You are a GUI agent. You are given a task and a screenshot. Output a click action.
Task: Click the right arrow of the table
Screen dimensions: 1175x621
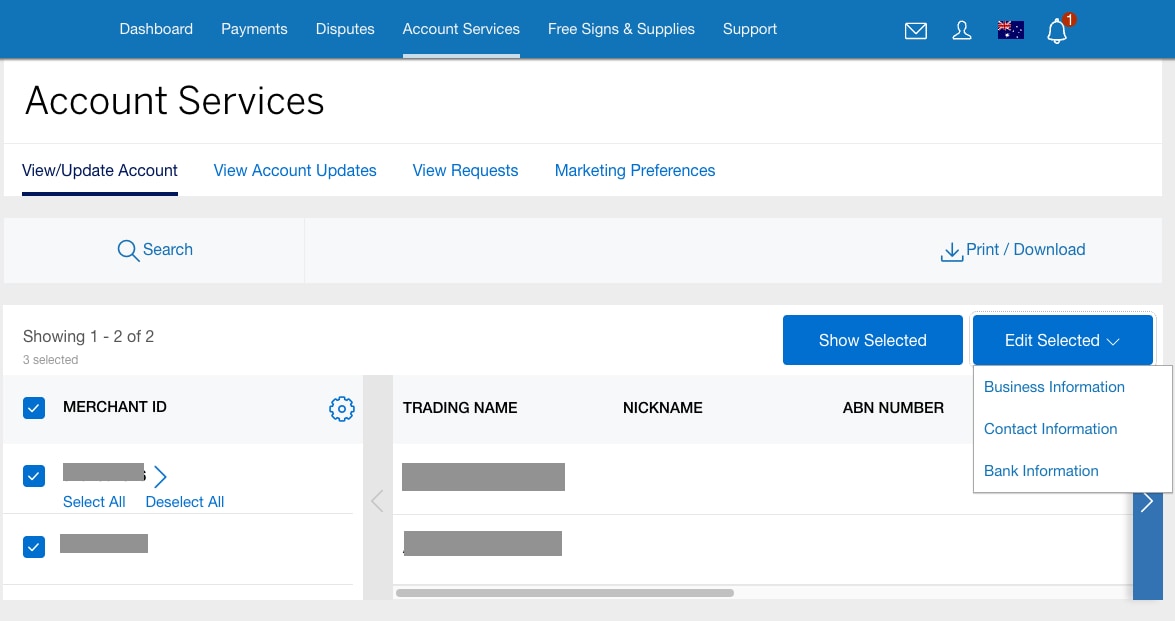tap(1147, 502)
